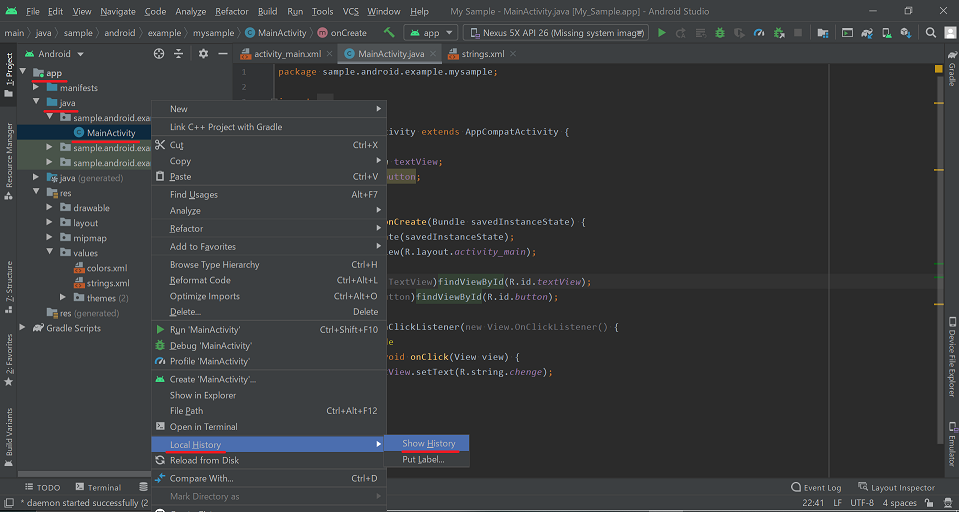This screenshot has width=959, height=512.
Task: Open the 7: Structure side tab
Action: [x=9, y=286]
